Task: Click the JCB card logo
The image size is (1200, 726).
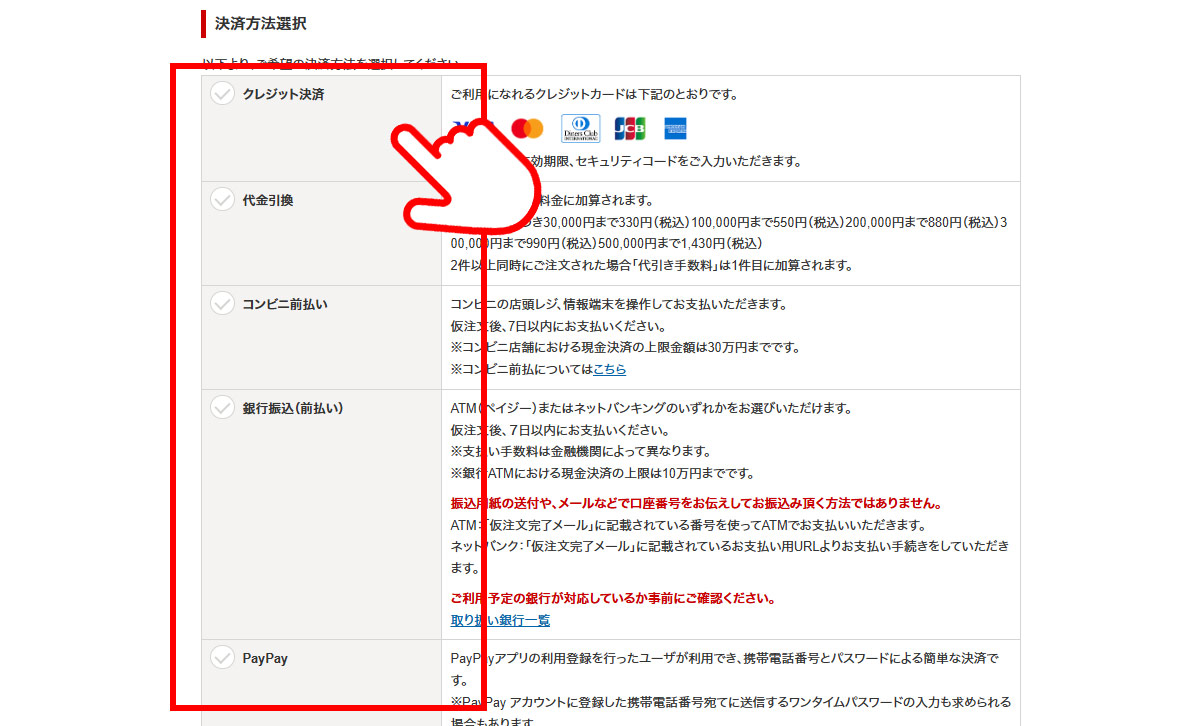Action: click(630, 129)
